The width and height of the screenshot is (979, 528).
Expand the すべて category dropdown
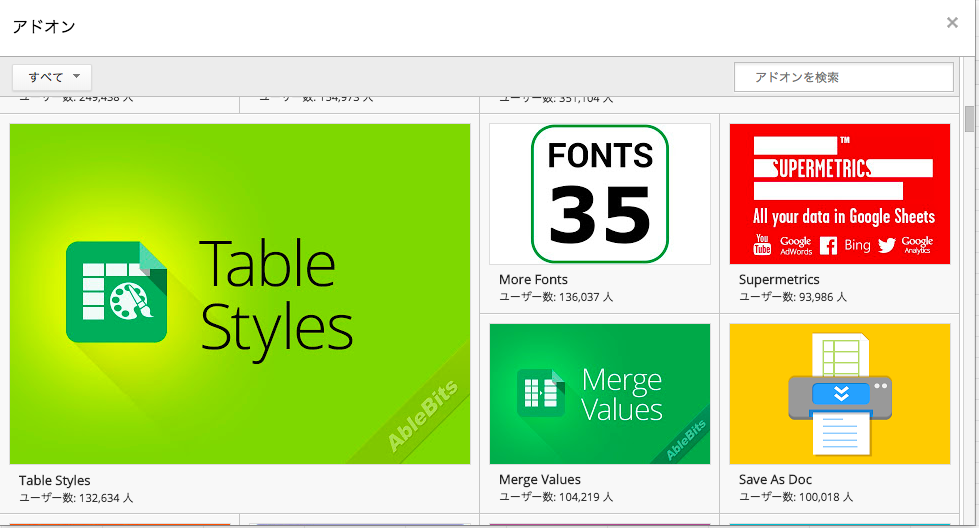[x=52, y=77]
